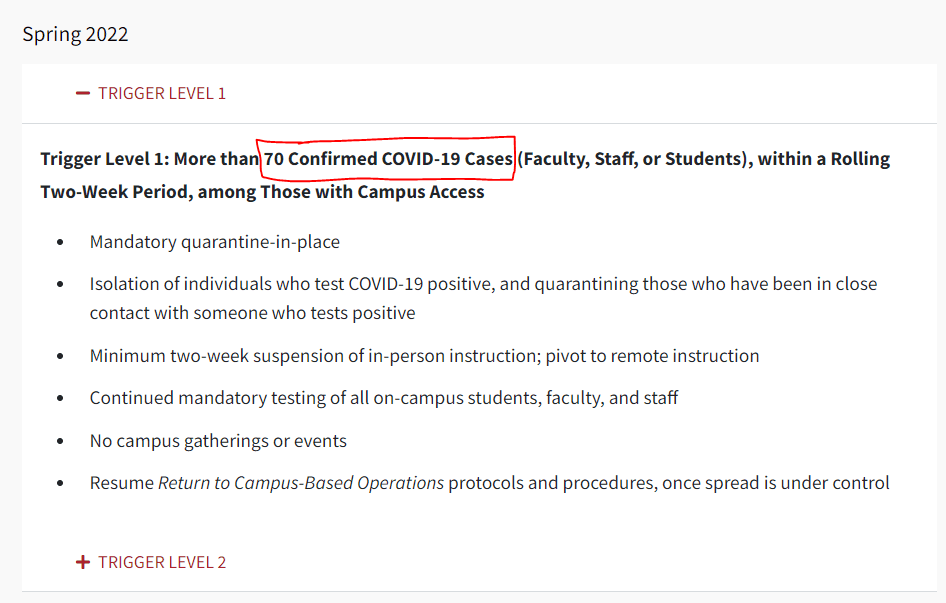Screen dimensions: 946x603
Task: Click the minus icon beside Trigger Level 1
Action: (x=83, y=93)
